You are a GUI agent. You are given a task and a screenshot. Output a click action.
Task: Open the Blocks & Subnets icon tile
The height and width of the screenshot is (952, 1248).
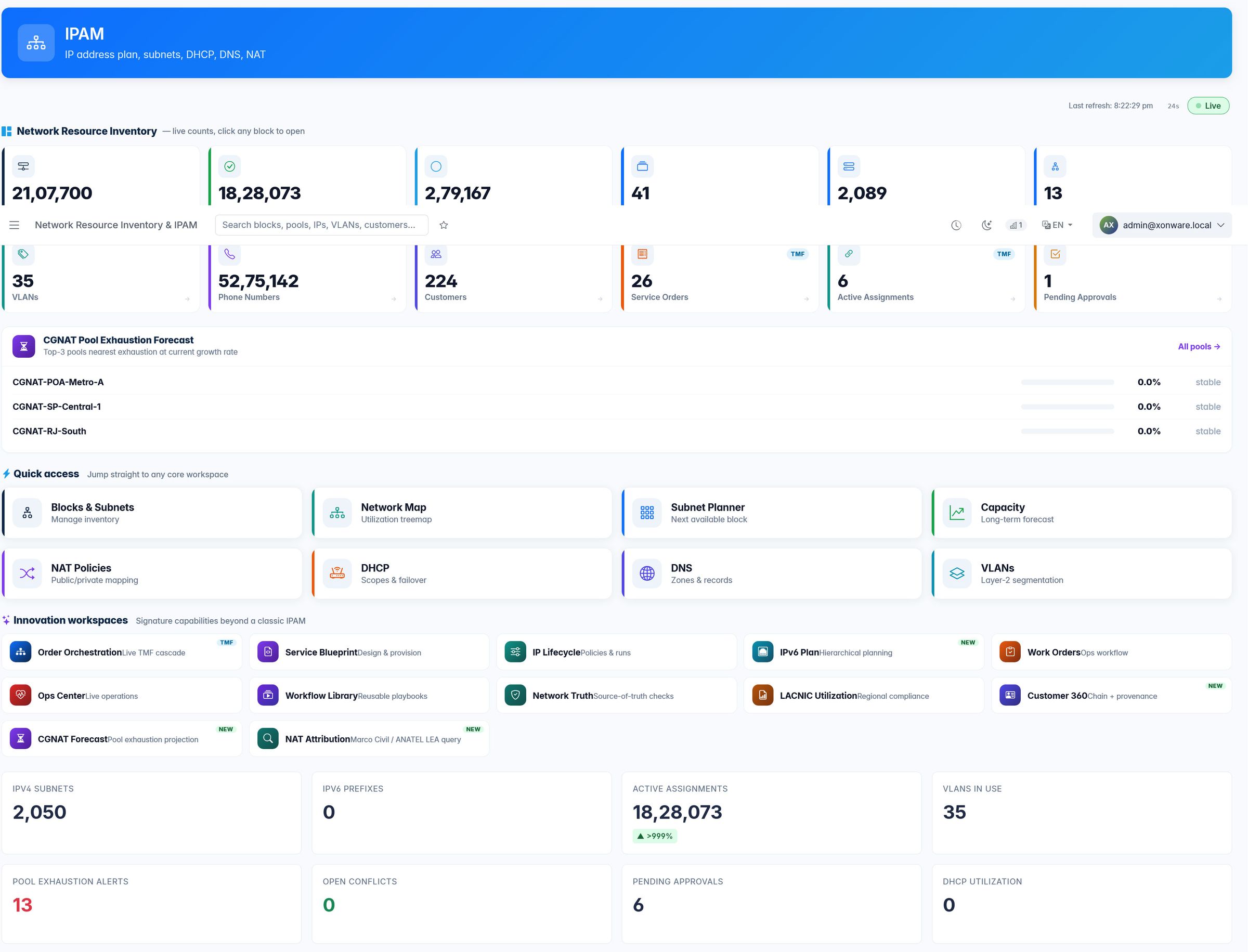pos(27,513)
